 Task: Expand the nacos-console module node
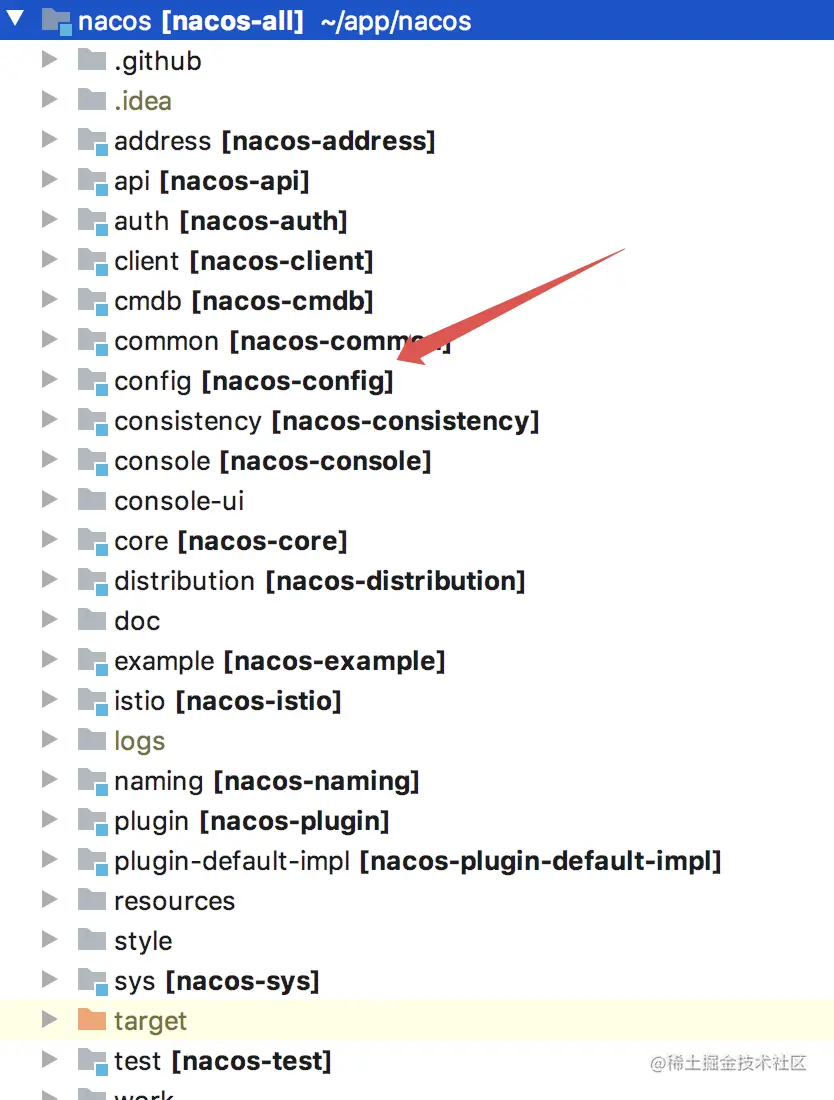[x=50, y=461]
